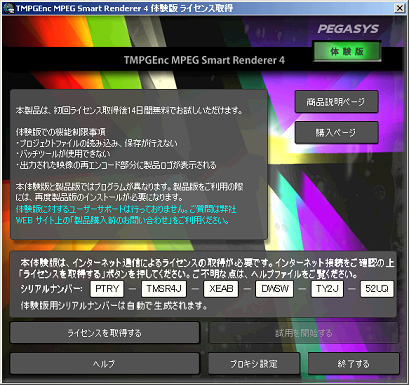Open the 購入ページ button
The height and width of the screenshot is (385, 409).
tap(336, 133)
